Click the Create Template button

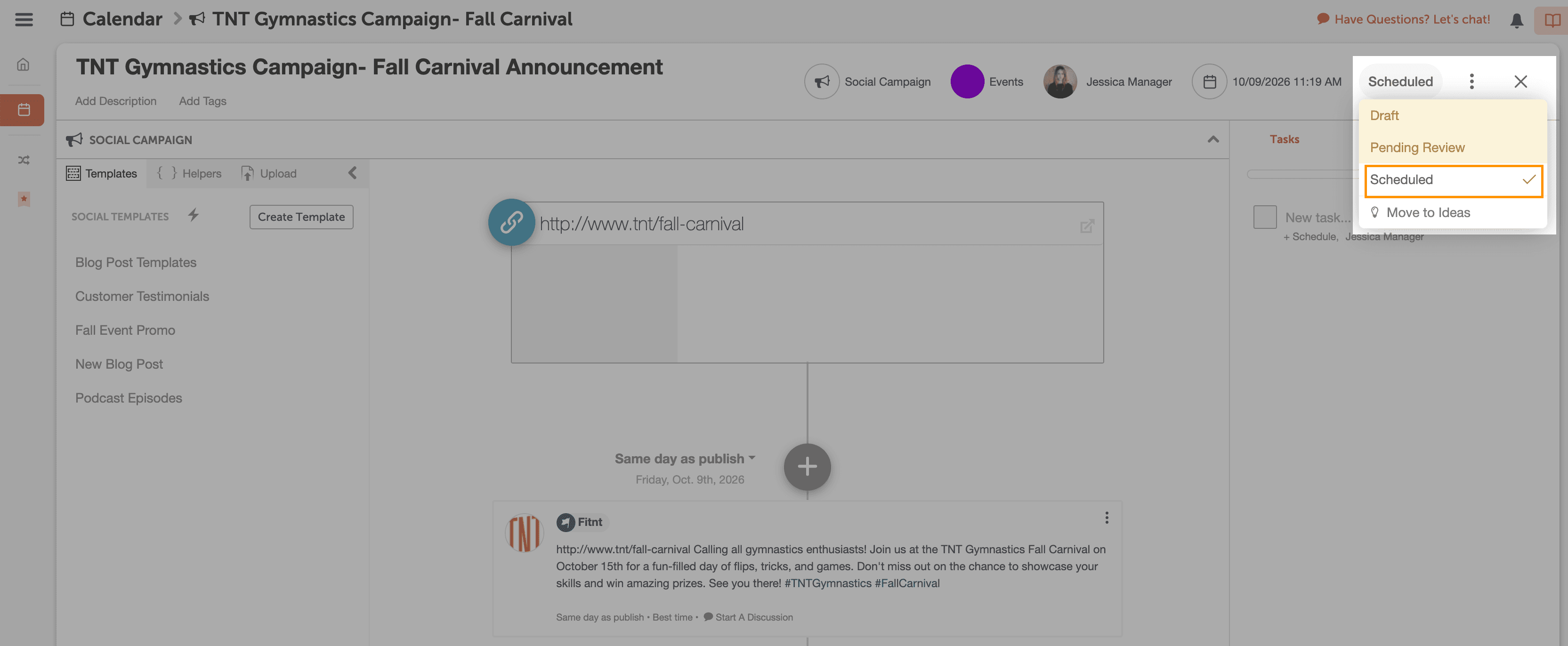click(301, 217)
